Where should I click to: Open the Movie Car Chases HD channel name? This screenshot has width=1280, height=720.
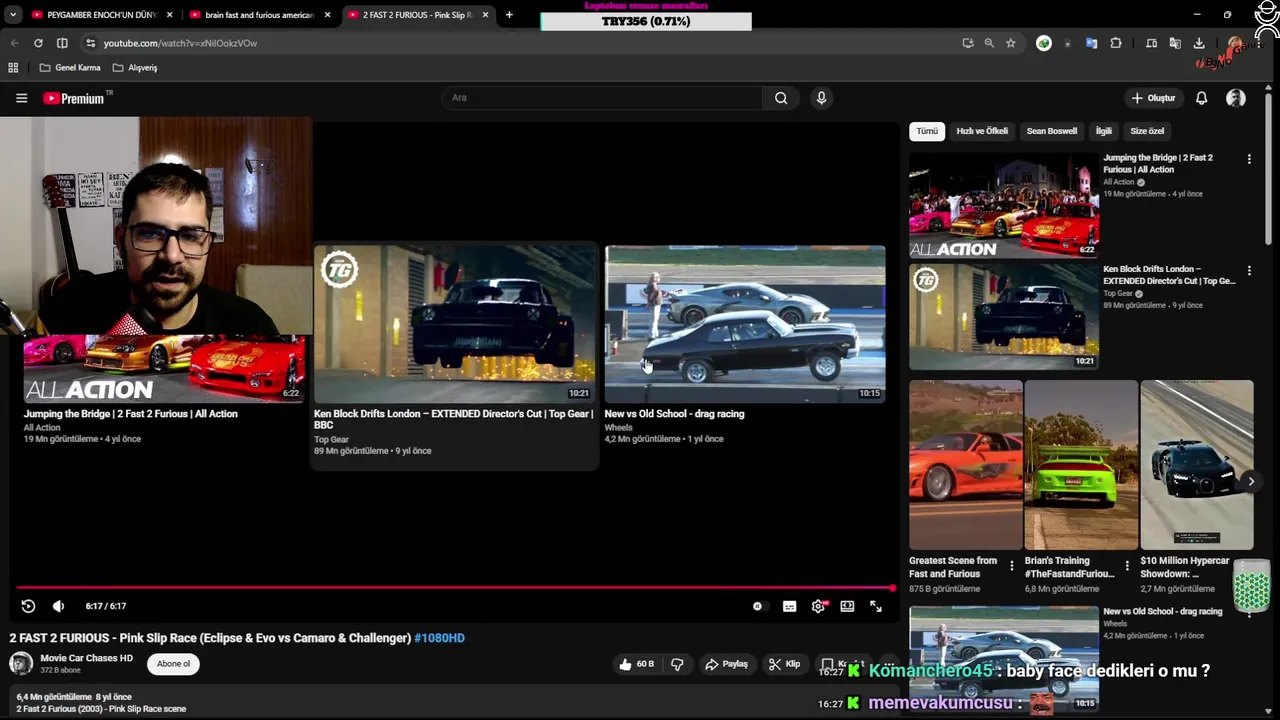tap(86, 658)
